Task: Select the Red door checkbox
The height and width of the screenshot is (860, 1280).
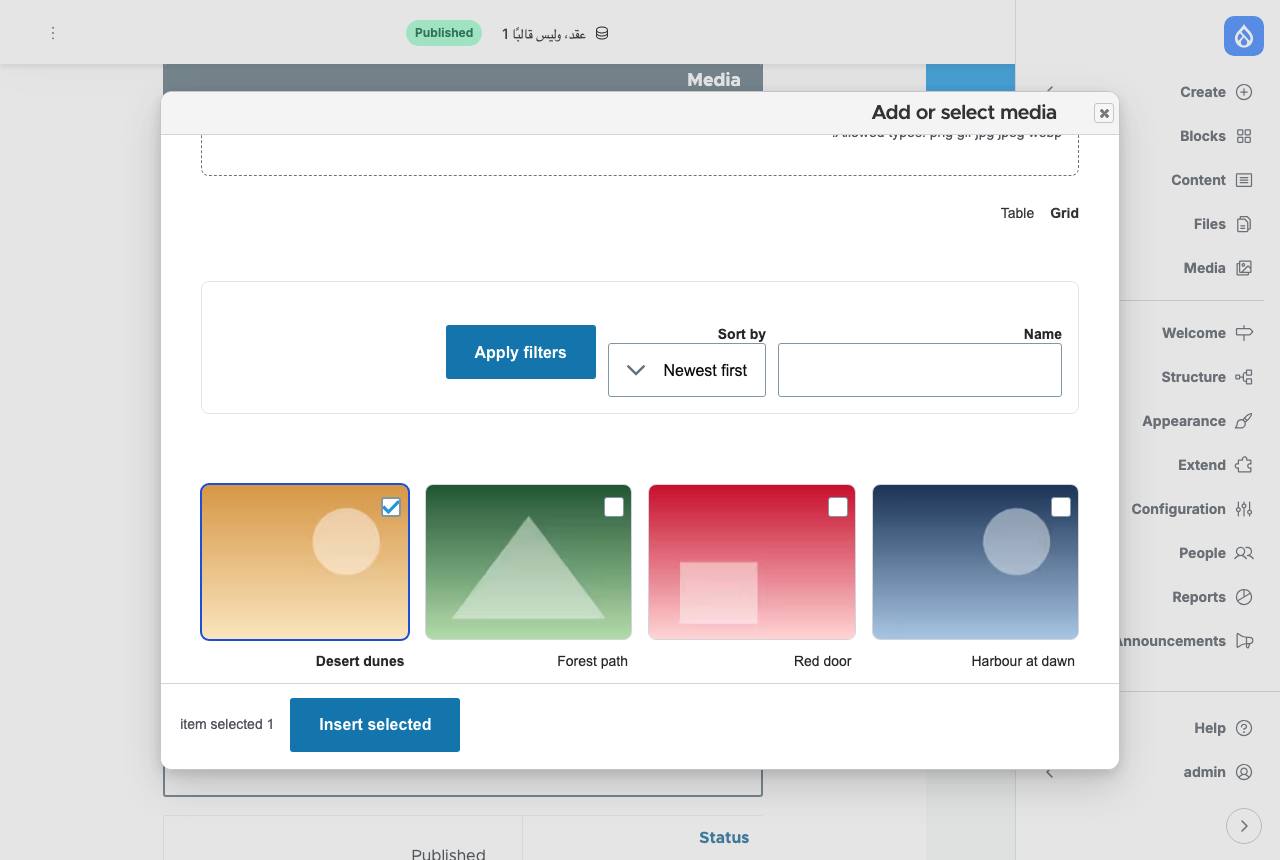Action: pos(838,507)
